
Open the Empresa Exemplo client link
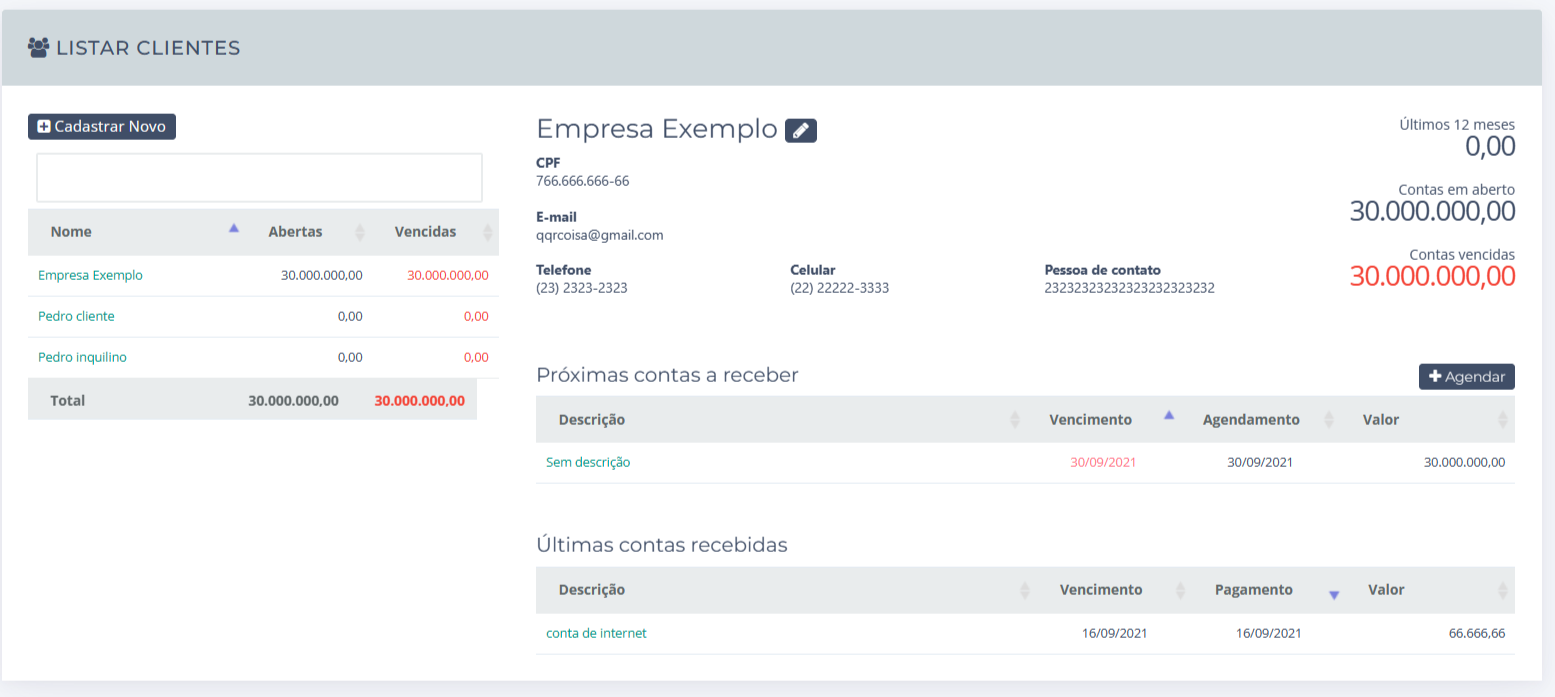[90, 275]
